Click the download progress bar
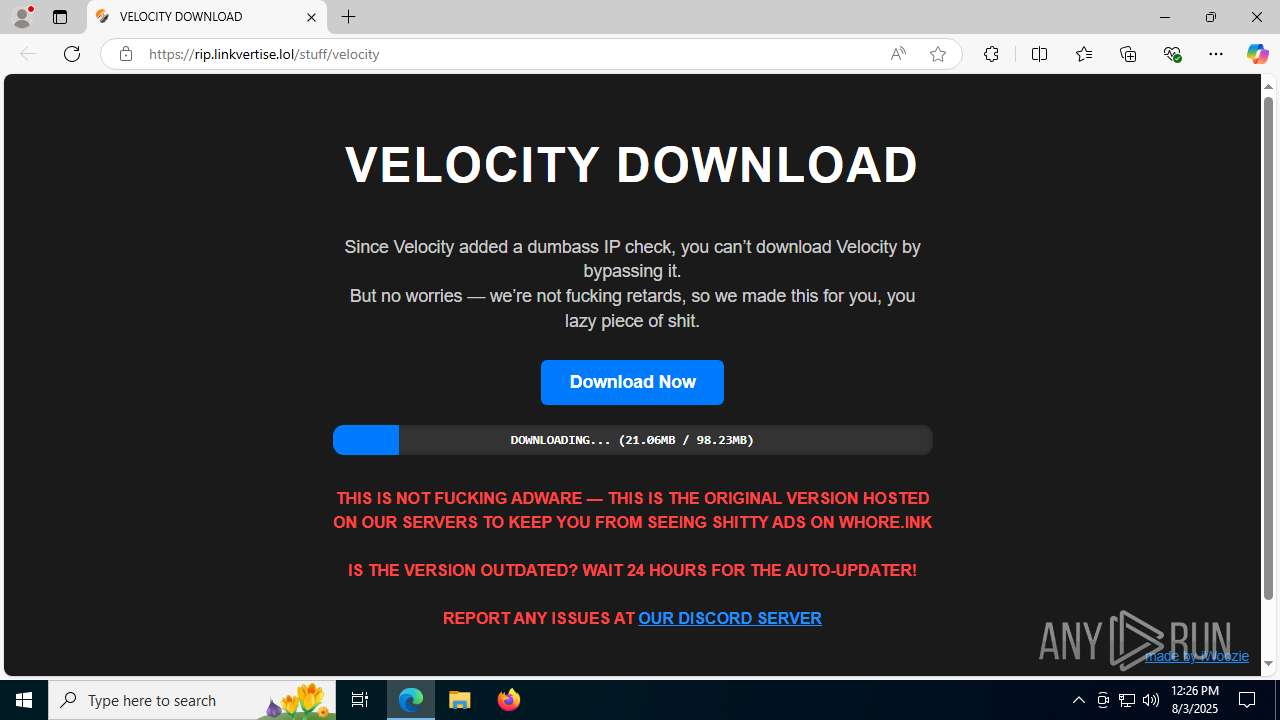Viewport: 1280px width, 720px height. tap(632, 440)
